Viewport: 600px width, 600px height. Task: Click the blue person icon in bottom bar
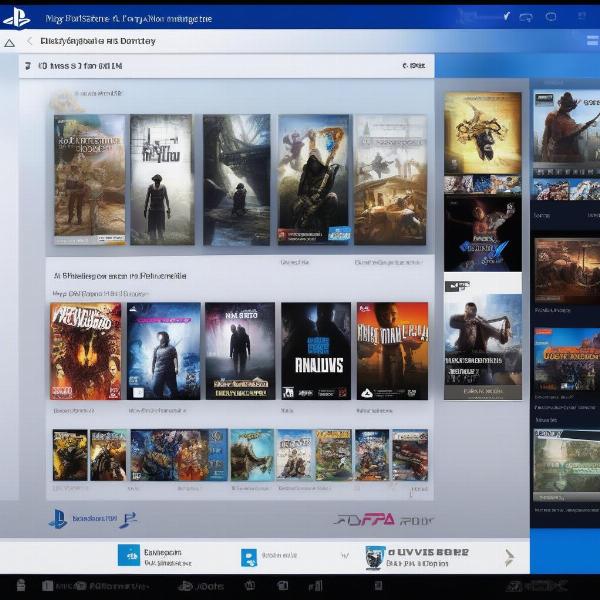click(x=249, y=558)
